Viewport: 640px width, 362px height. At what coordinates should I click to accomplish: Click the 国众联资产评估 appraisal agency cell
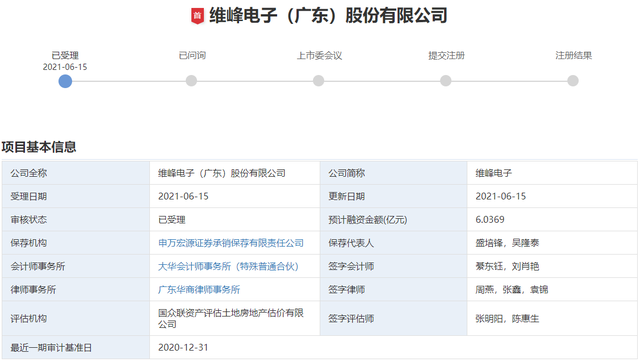coord(235,319)
